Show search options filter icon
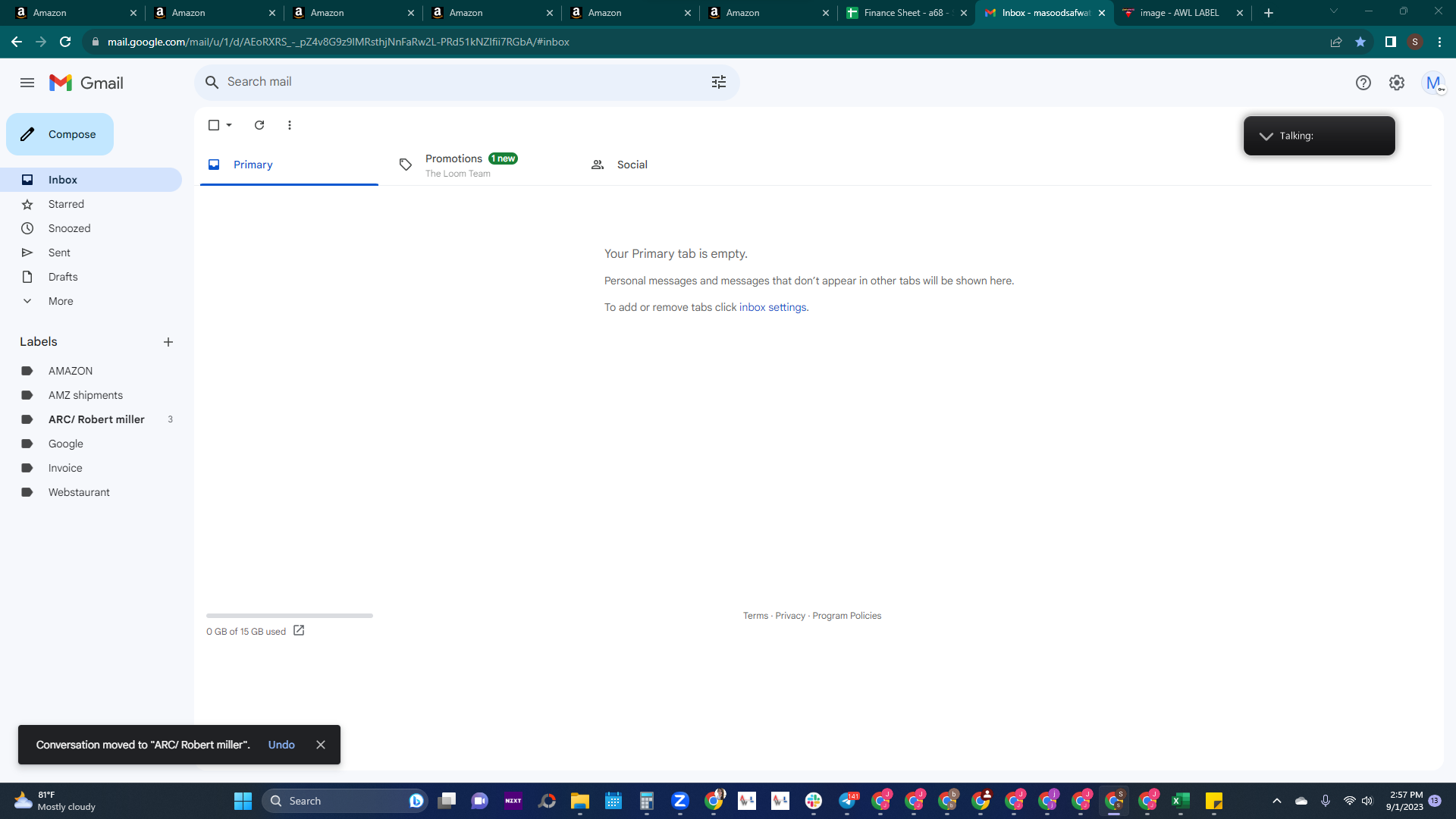The width and height of the screenshot is (1456, 819). [x=719, y=82]
